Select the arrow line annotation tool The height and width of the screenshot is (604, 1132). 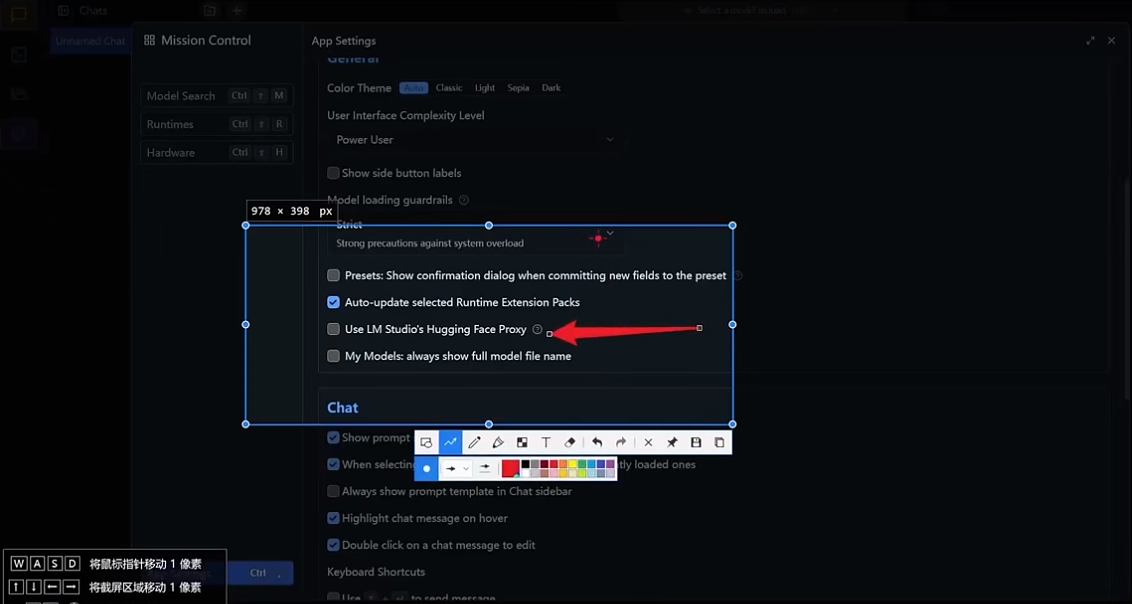[x=450, y=442]
